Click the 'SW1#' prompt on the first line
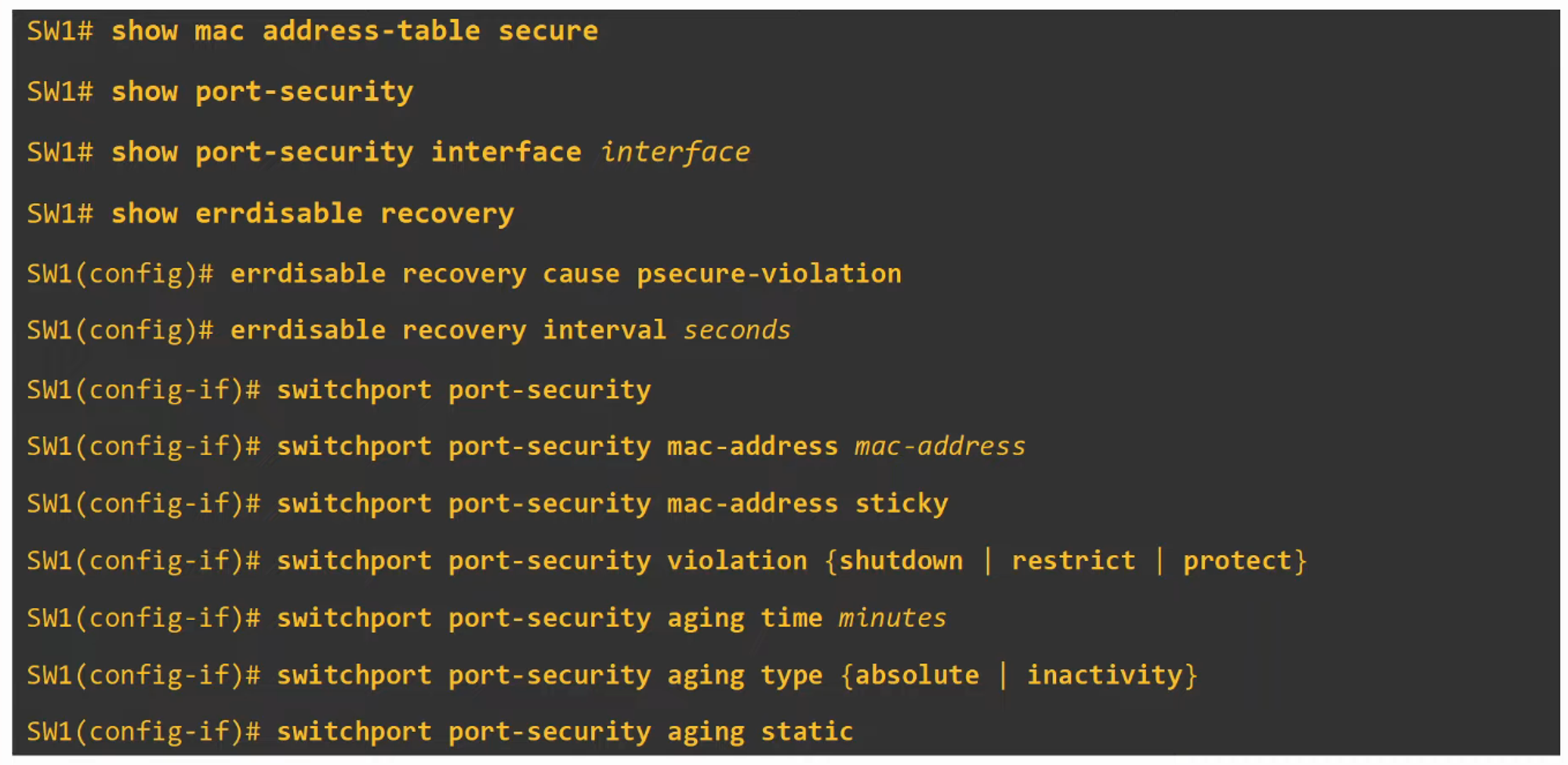1568x765 pixels. point(60,31)
